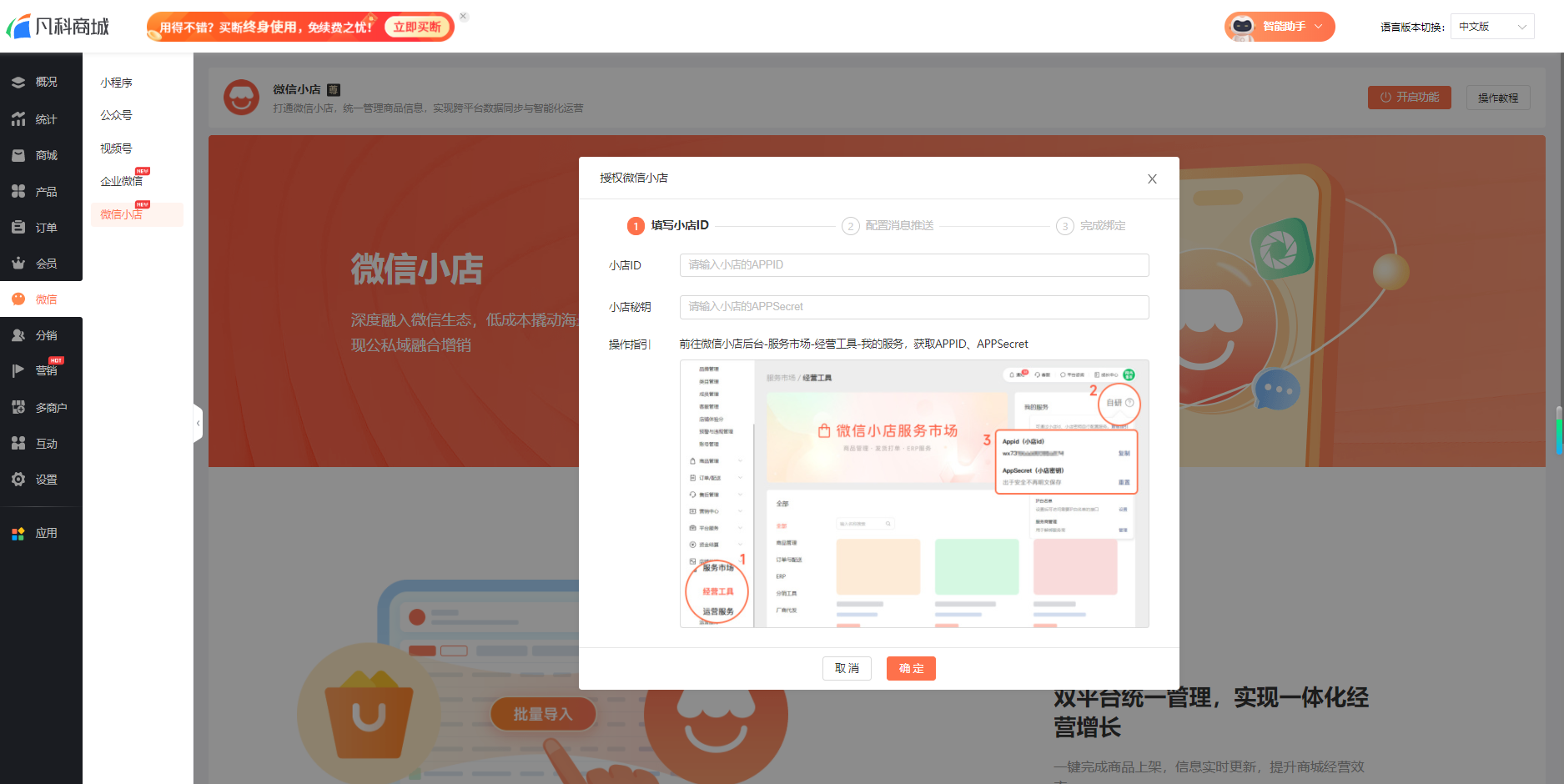Open the 会员 members crown icon

pos(18,263)
